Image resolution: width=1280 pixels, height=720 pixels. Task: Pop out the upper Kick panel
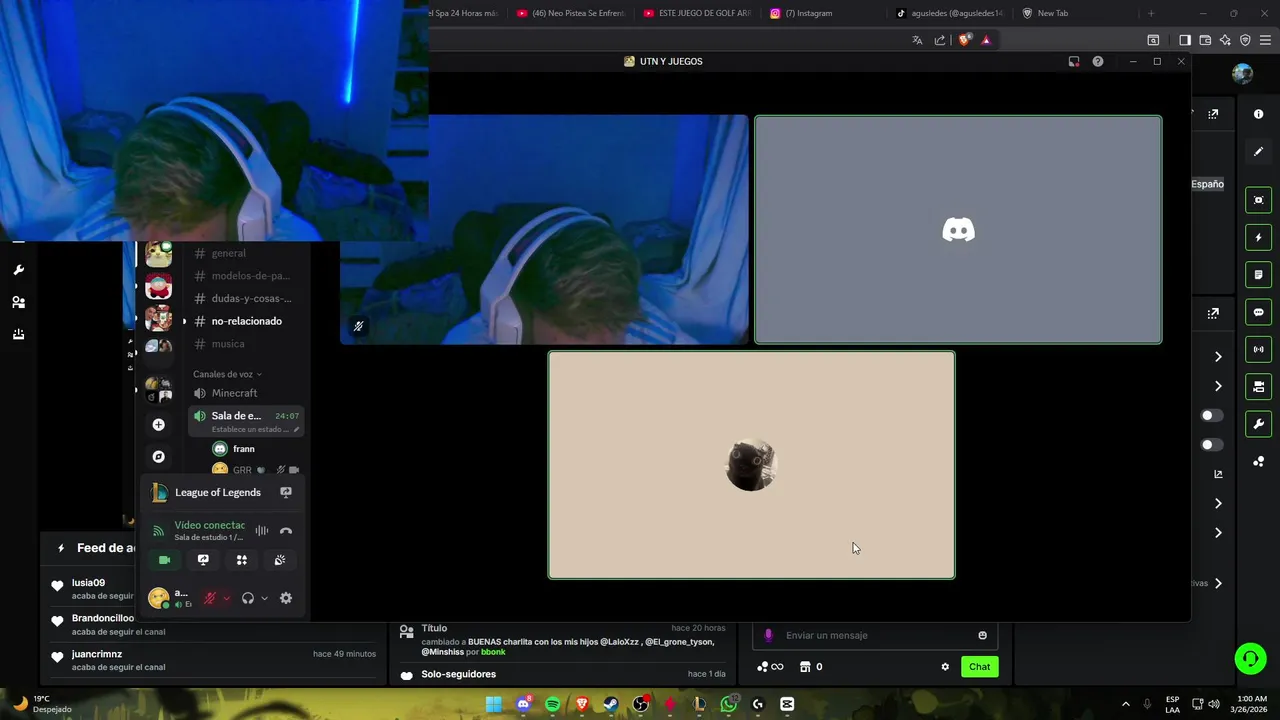click(1213, 114)
